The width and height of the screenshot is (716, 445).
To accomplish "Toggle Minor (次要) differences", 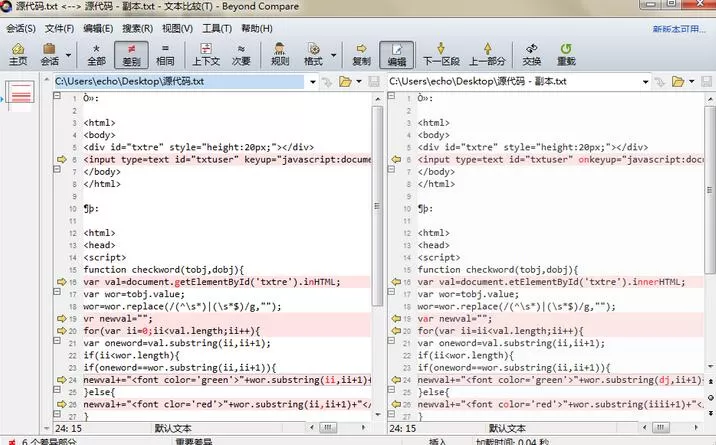I will (x=241, y=54).
